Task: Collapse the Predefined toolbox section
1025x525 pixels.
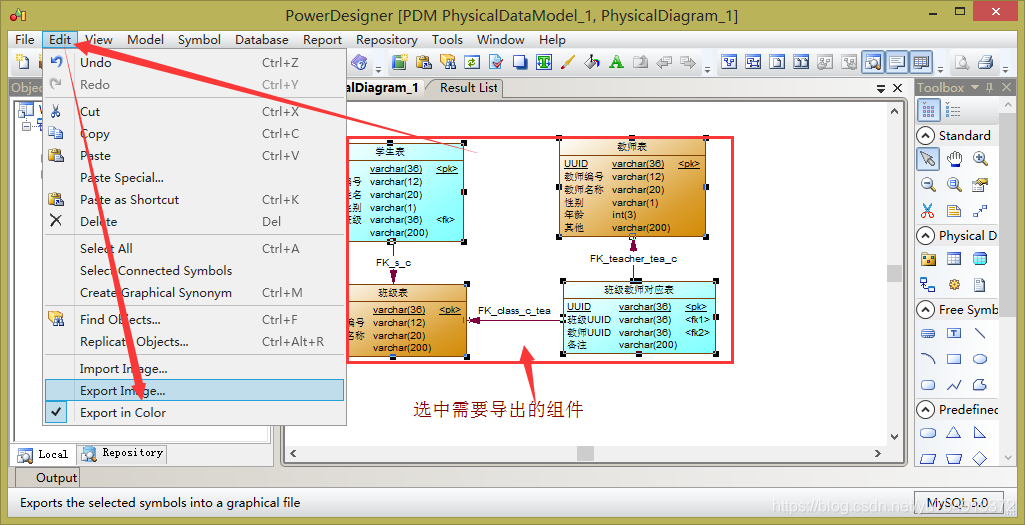Action: coord(925,410)
